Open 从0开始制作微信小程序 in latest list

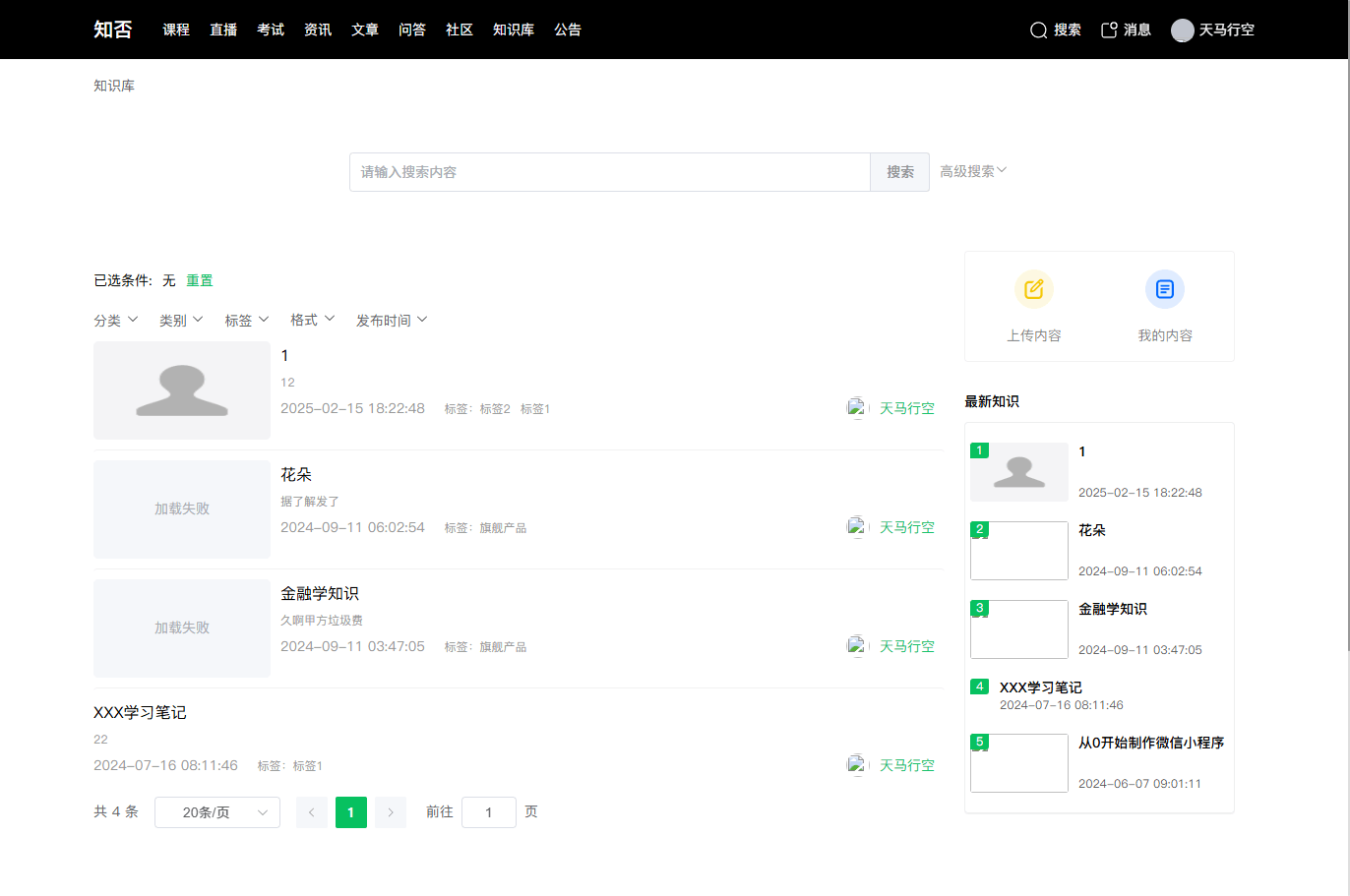click(1150, 744)
